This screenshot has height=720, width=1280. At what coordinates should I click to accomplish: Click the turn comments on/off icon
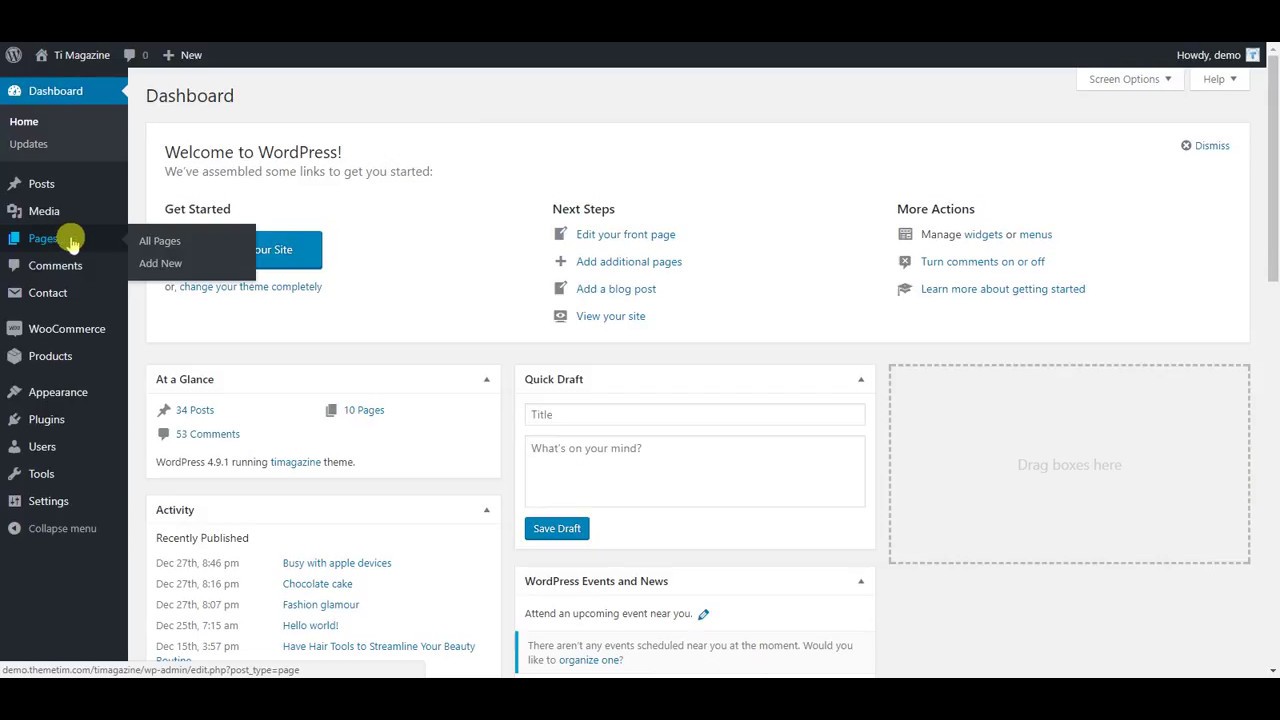point(905,261)
